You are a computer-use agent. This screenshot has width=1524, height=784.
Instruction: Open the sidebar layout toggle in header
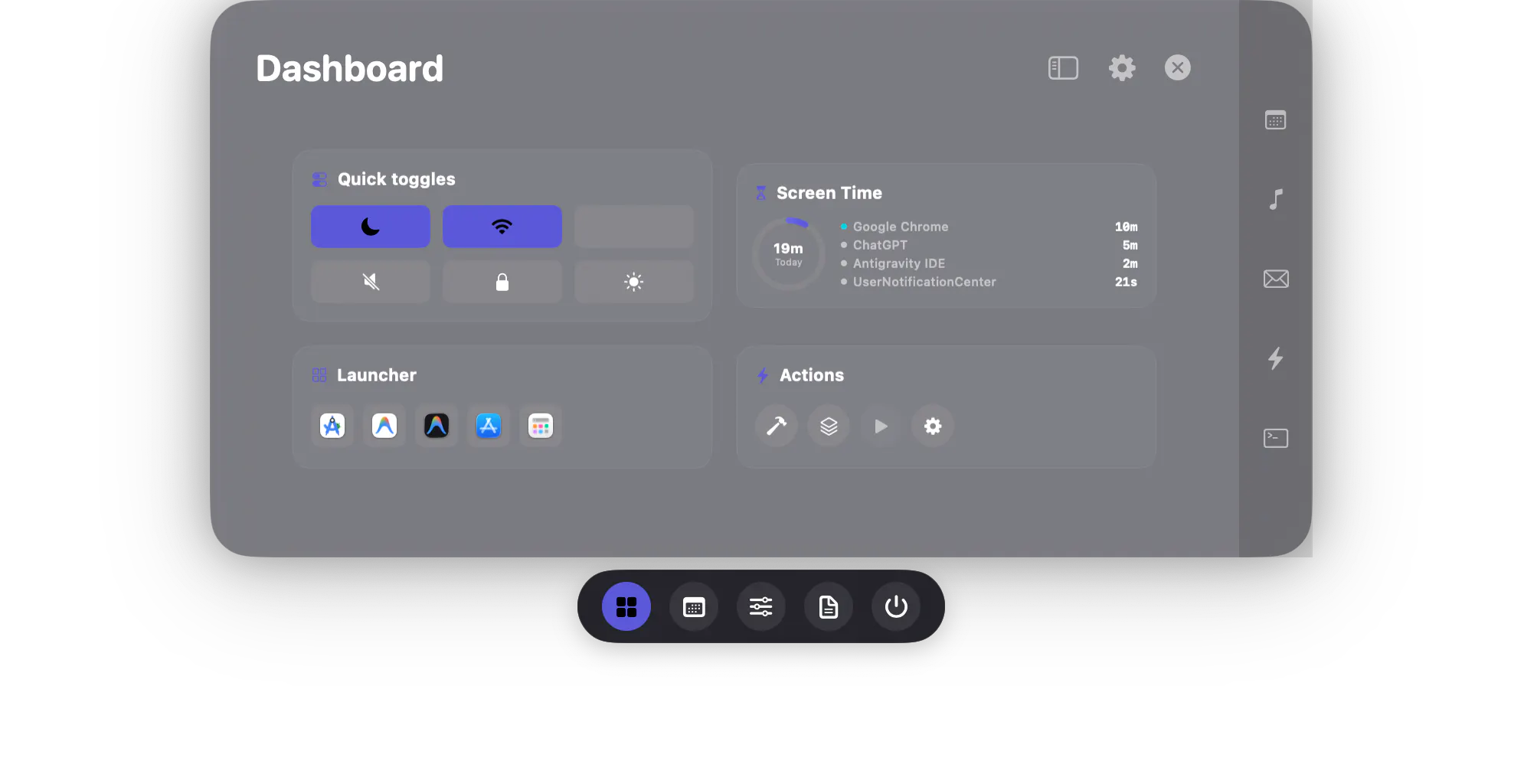[1063, 68]
